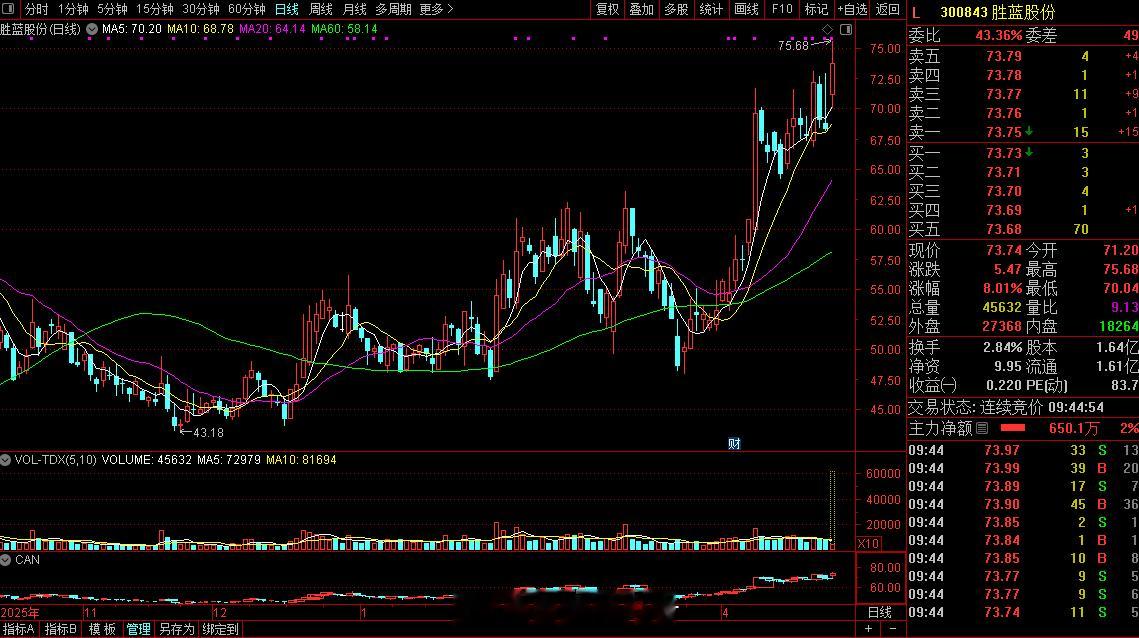This screenshot has height=638, width=1139.
Task: Click the L level indicator beside stock code
Action: (916, 12)
